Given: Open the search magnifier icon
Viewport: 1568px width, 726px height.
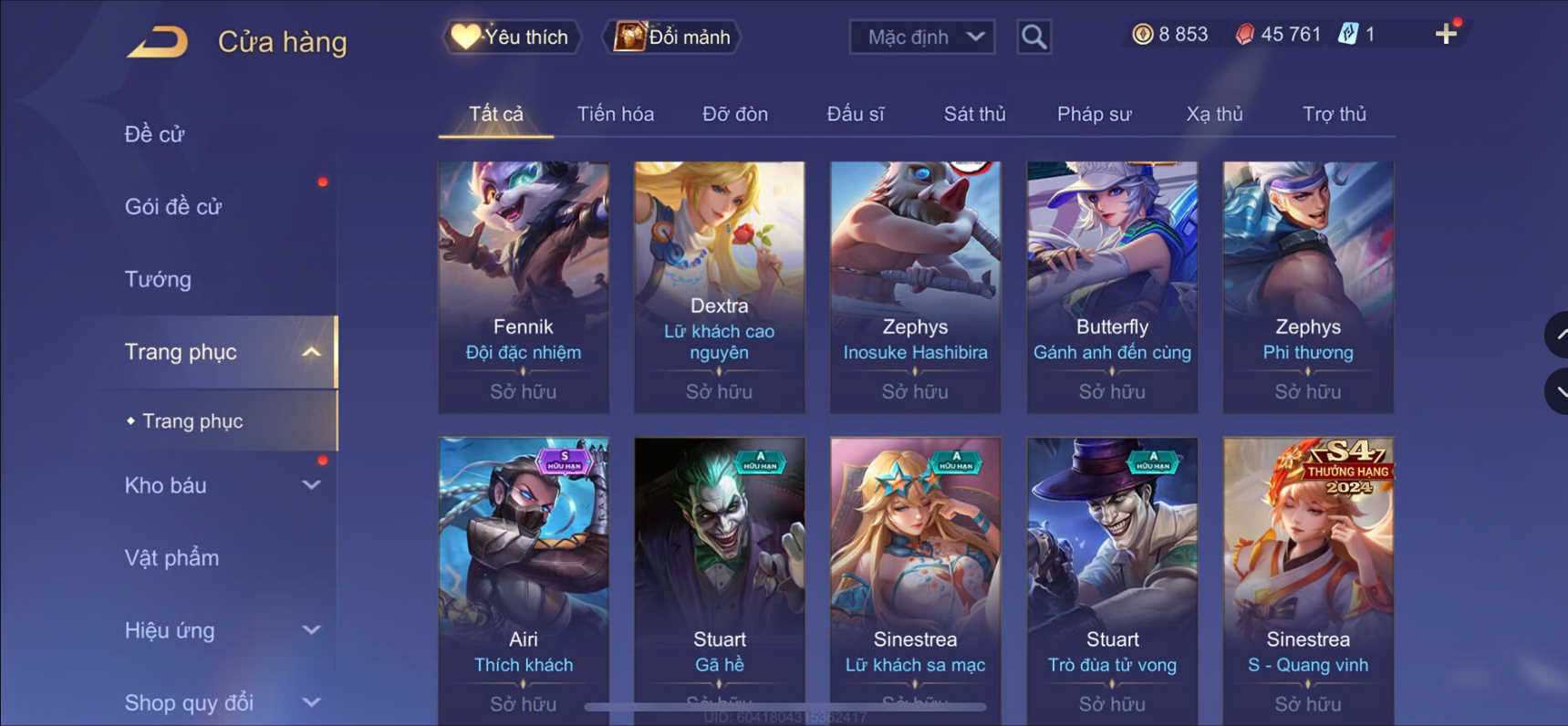Looking at the screenshot, I should (x=1033, y=36).
